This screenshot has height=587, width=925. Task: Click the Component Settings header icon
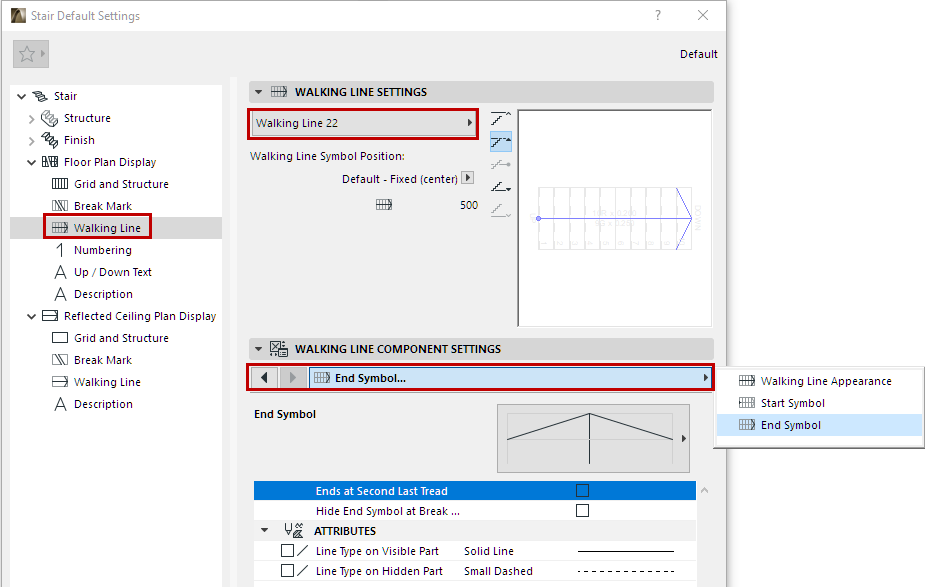278,349
